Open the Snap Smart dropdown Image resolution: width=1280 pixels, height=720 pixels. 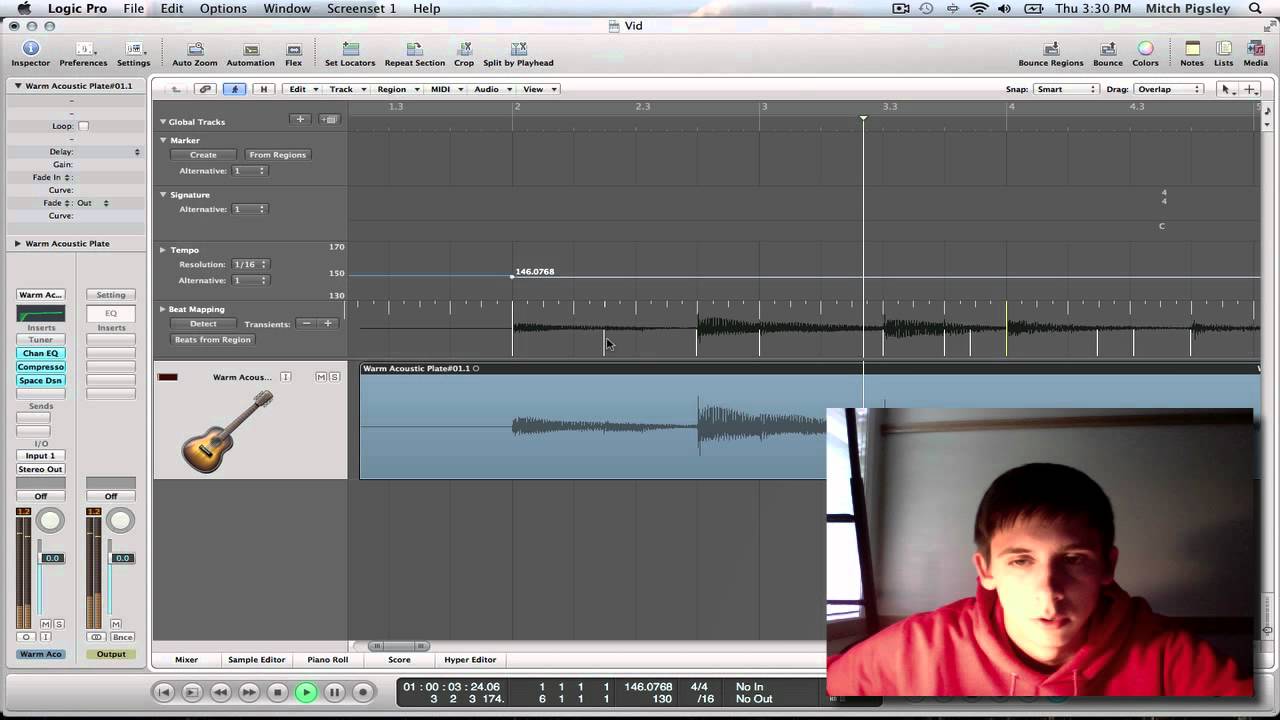(x=1066, y=89)
